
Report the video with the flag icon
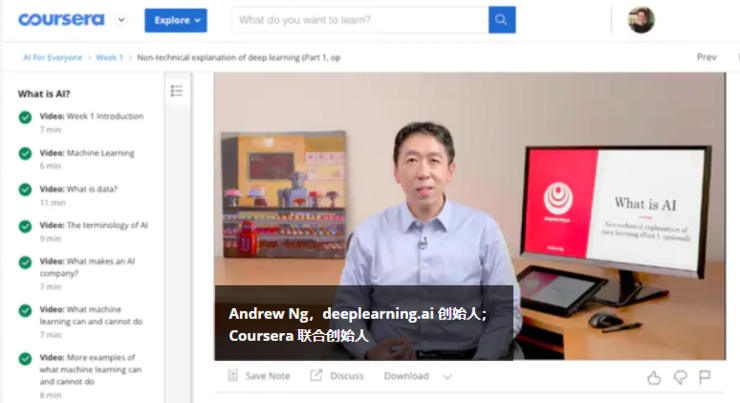tap(705, 377)
